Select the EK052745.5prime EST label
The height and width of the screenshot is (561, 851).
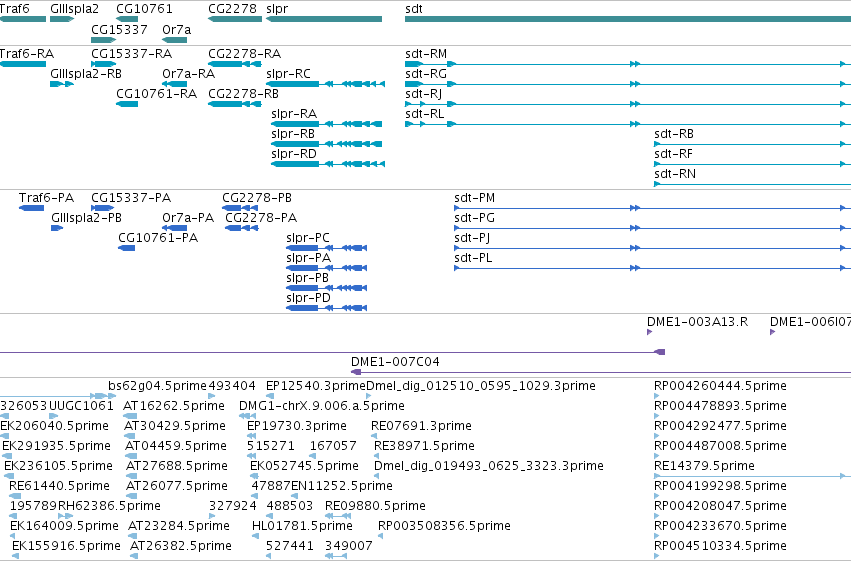pos(304,467)
